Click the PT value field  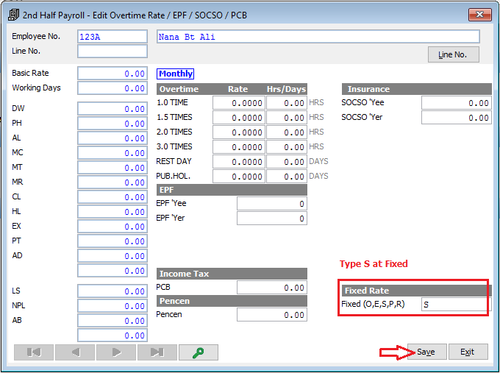(112, 241)
